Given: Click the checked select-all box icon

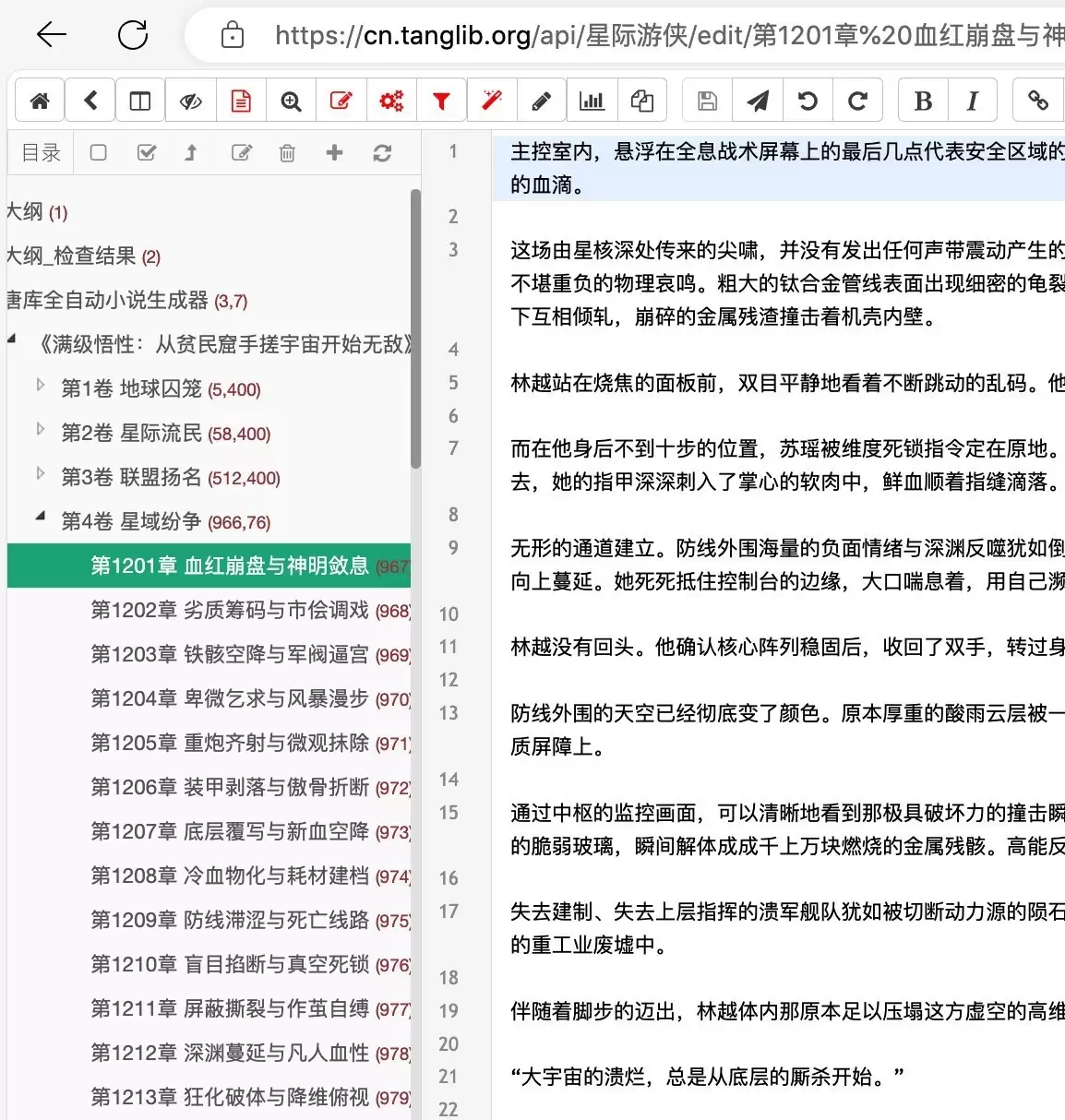Looking at the screenshot, I should tap(146, 153).
